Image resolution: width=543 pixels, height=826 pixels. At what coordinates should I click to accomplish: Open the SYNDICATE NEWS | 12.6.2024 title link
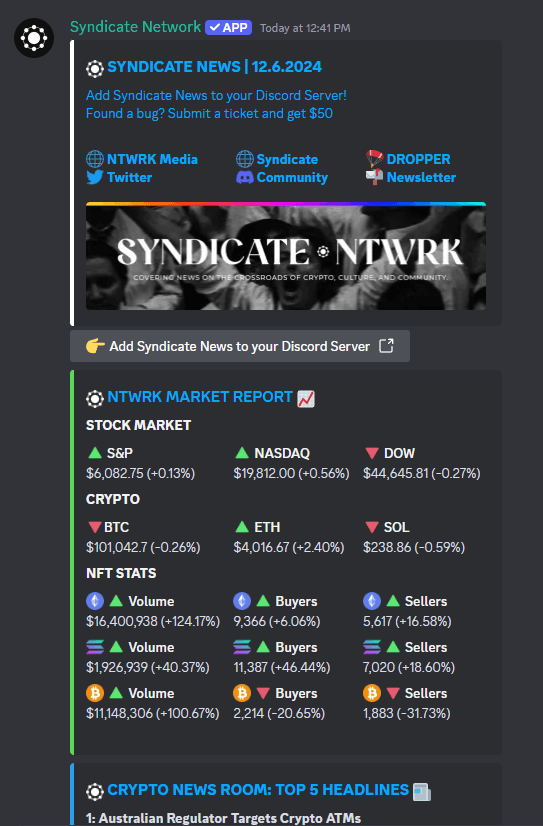point(214,67)
